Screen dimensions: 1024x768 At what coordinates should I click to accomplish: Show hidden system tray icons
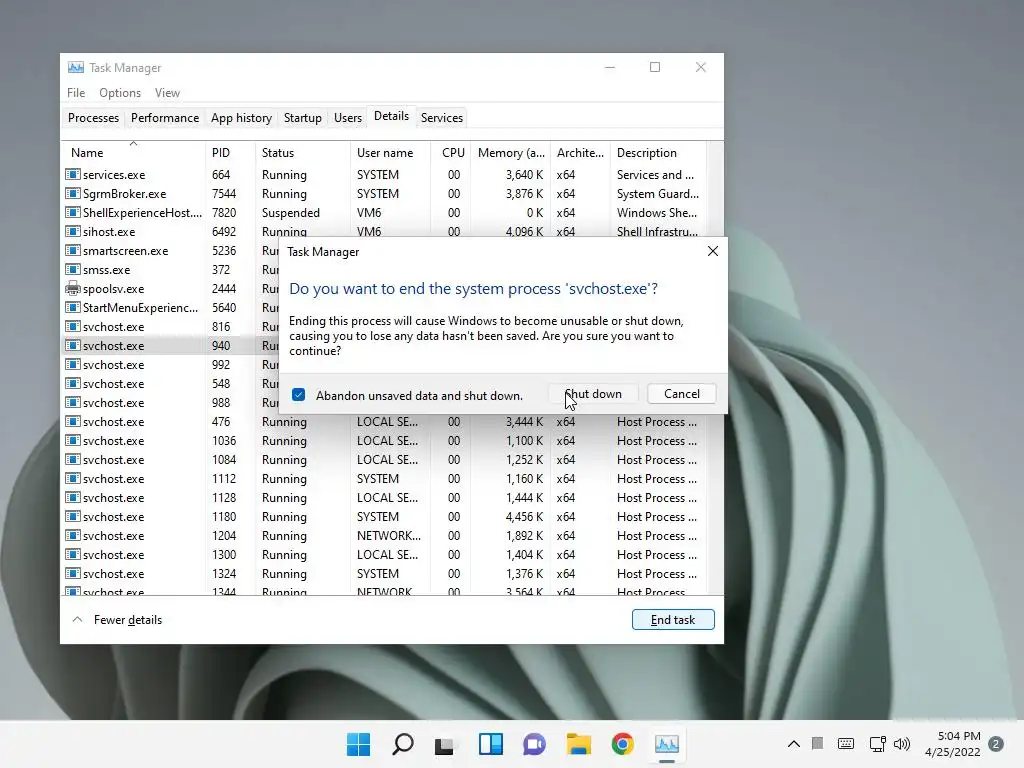click(x=793, y=744)
